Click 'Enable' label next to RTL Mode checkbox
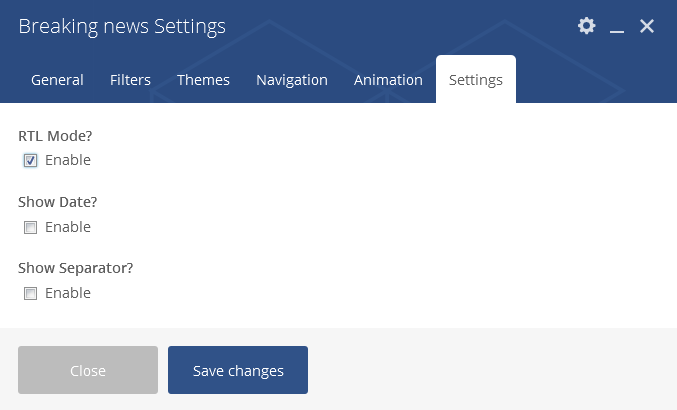 pos(68,160)
